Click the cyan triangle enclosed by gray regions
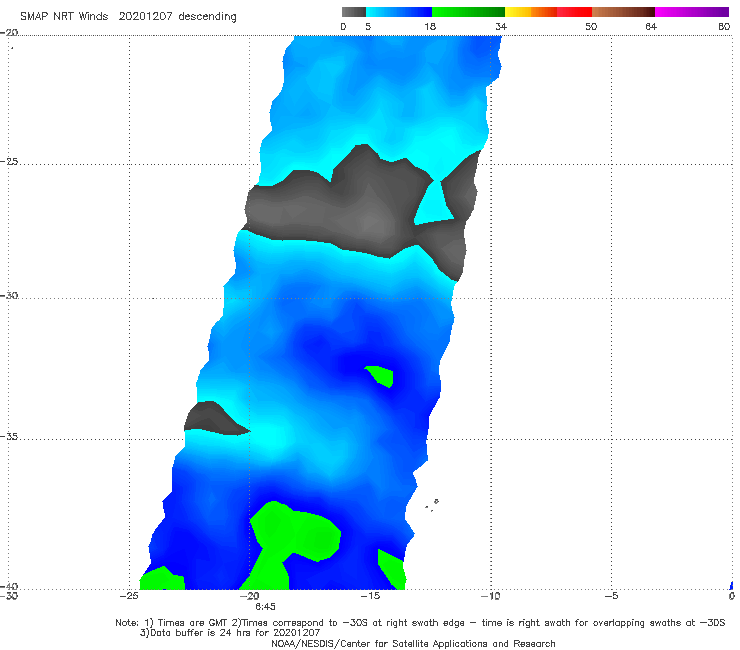 point(432,205)
